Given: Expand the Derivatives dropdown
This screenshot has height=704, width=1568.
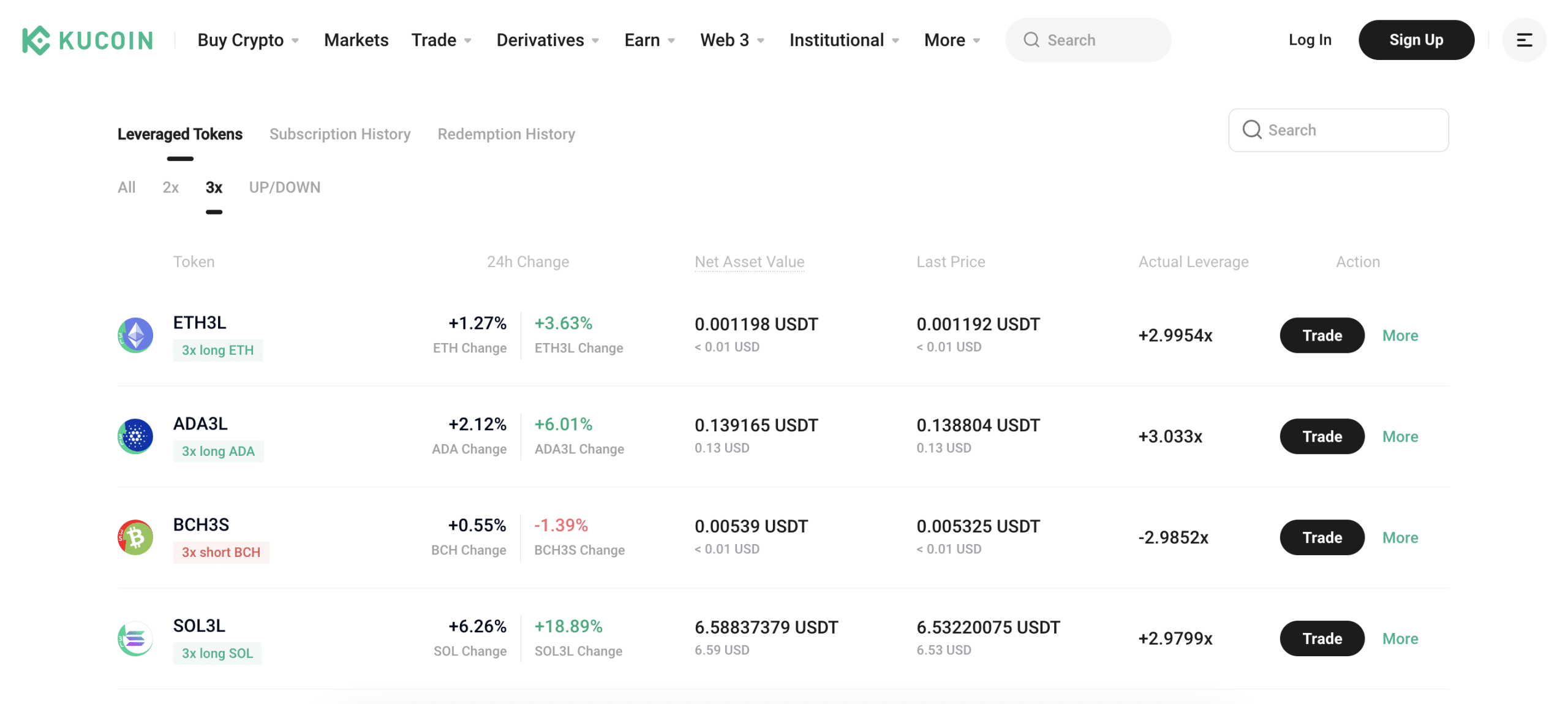Looking at the screenshot, I should (548, 40).
